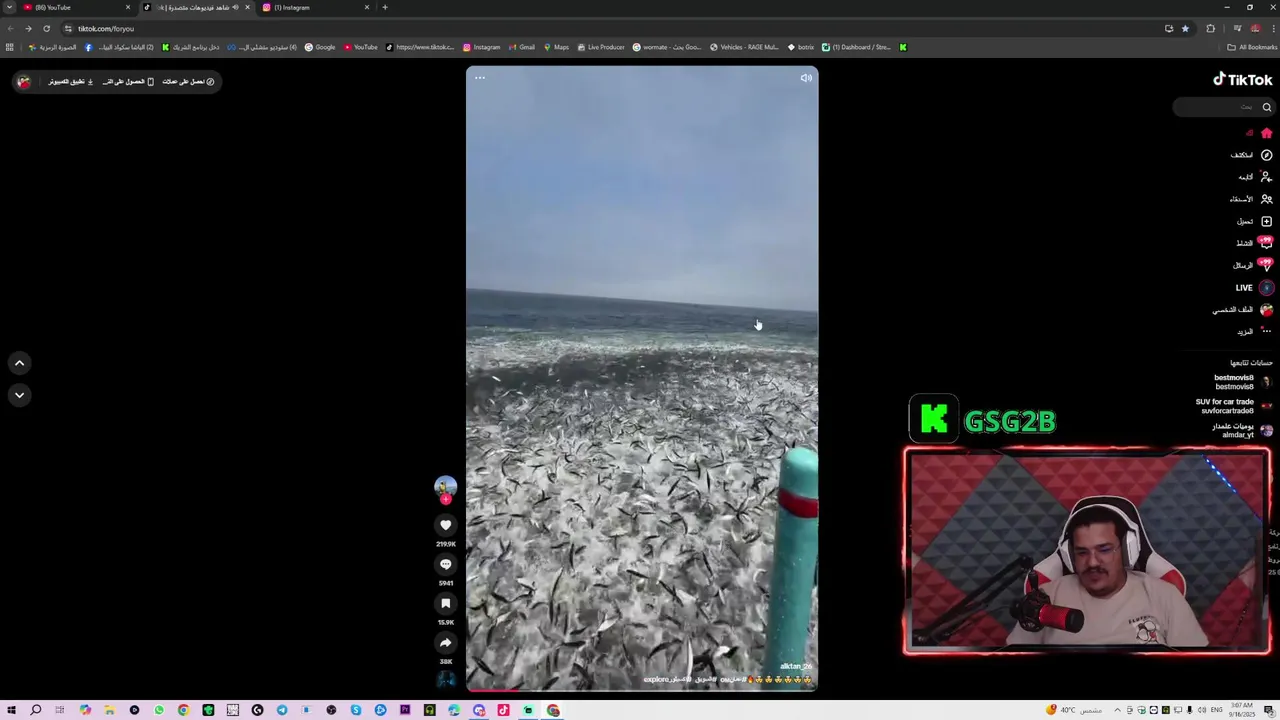The width and height of the screenshot is (1280, 720).
Task: Mute the video with speaker icon
Action: point(806,78)
